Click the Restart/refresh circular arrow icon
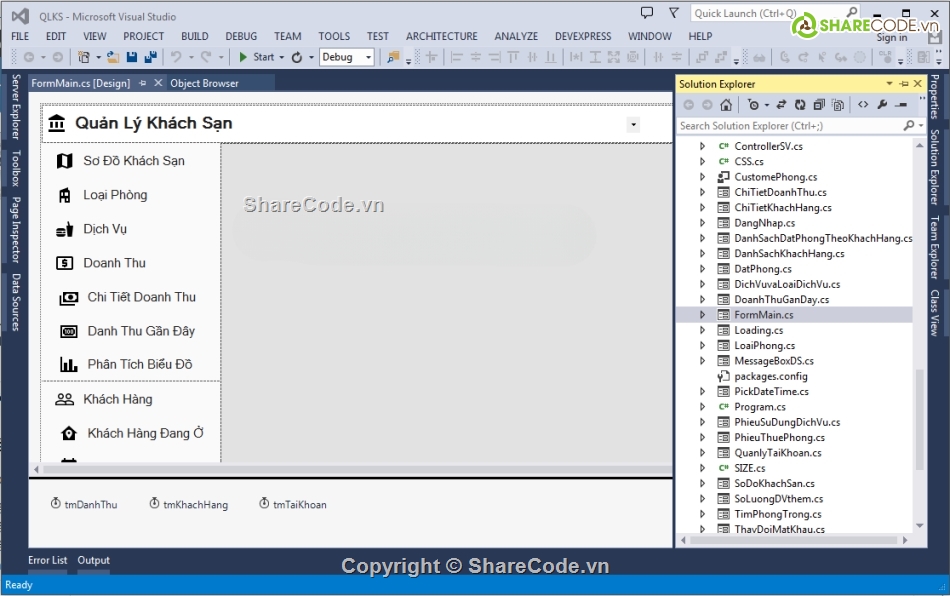The height and width of the screenshot is (596, 950). pos(297,57)
